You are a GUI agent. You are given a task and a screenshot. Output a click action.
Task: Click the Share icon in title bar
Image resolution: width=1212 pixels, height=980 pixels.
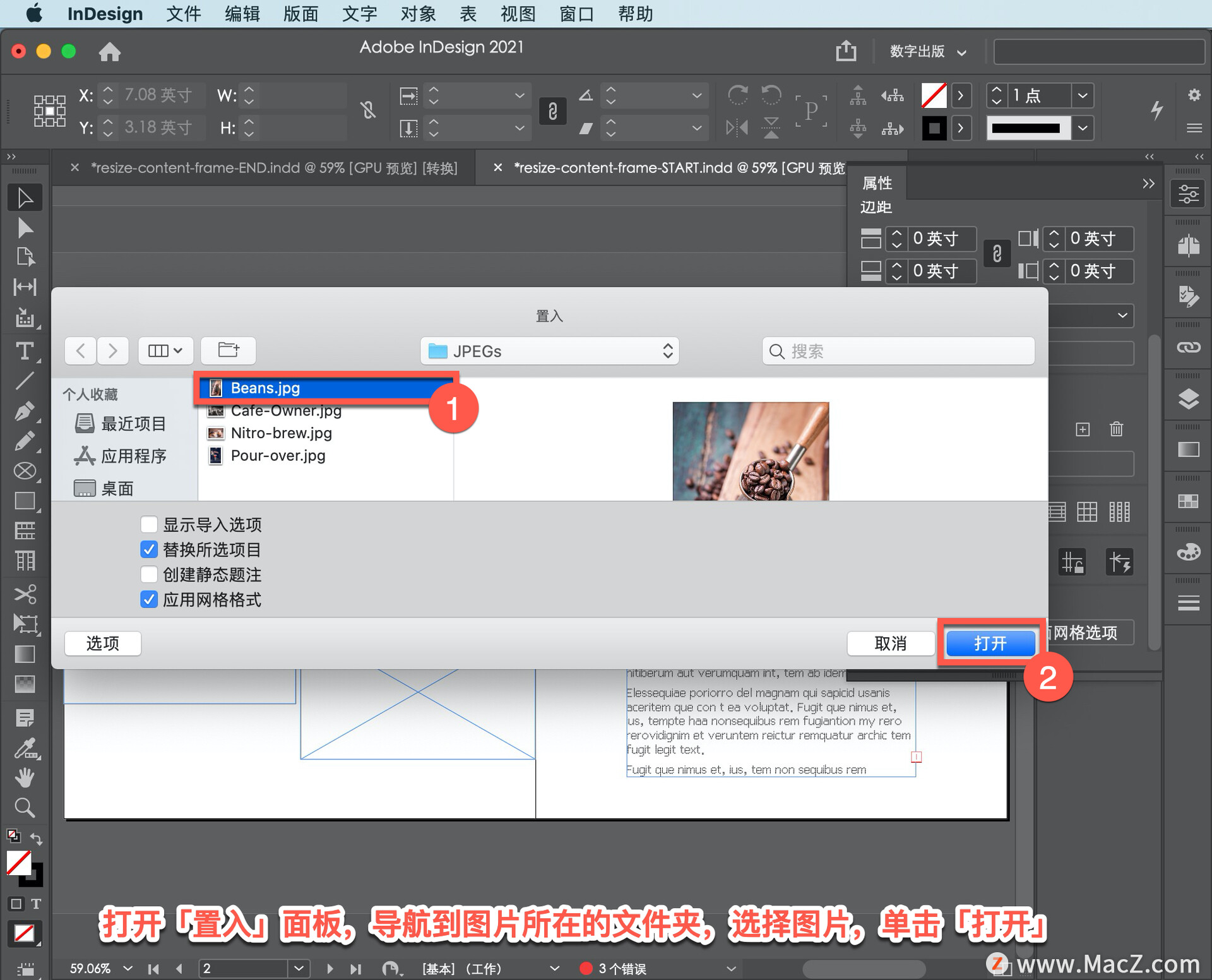(846, 51)
